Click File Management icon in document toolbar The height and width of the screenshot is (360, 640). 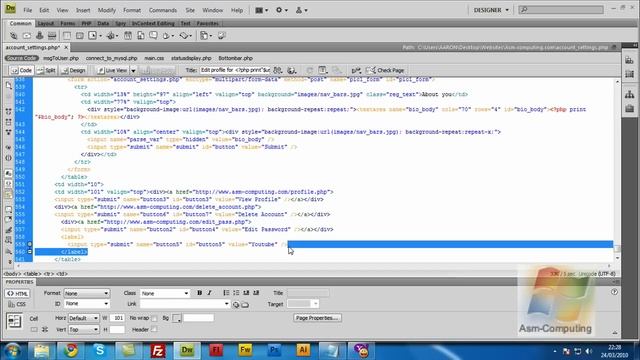(278, 70)
